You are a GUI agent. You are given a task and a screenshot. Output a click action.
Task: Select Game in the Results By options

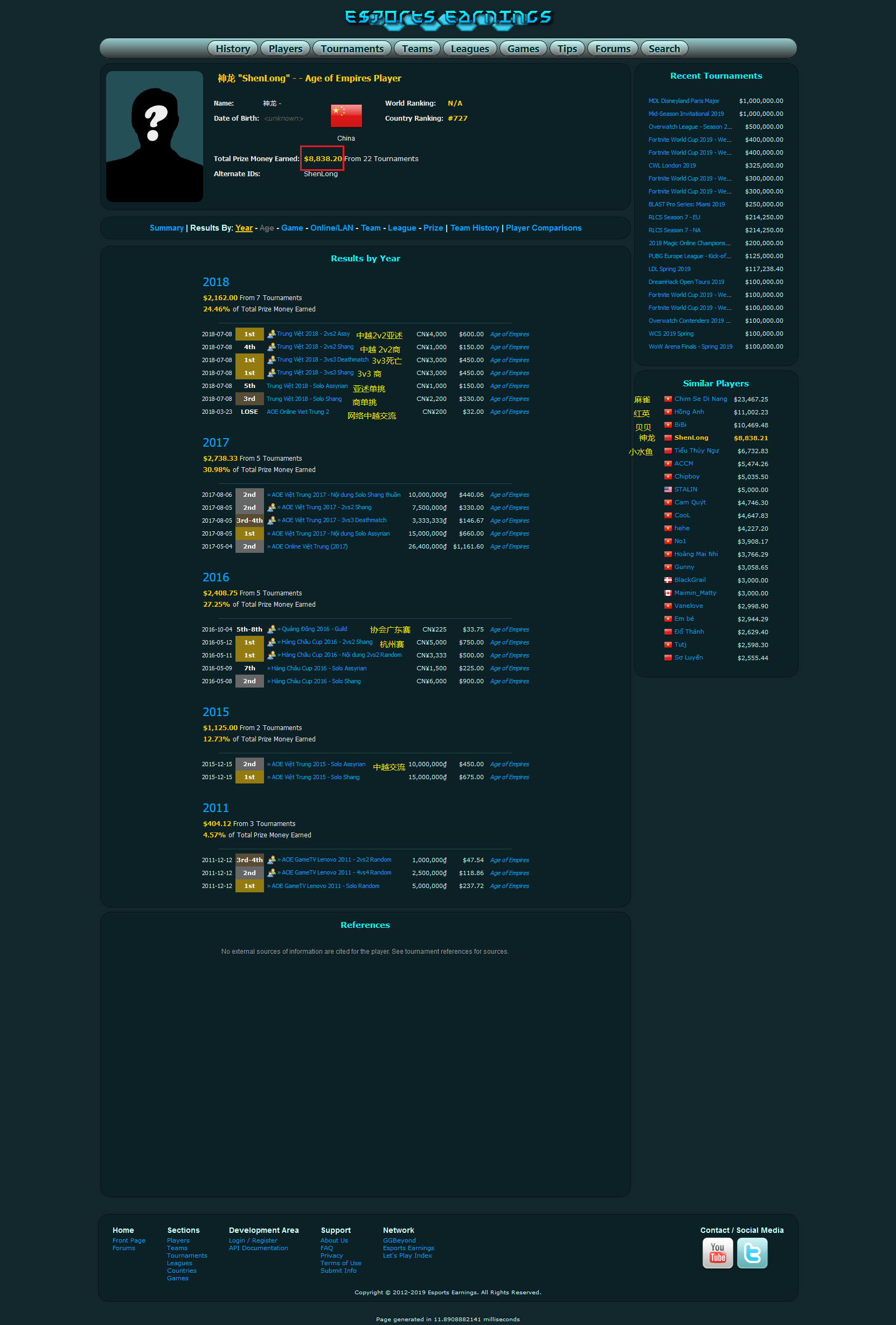click(293, 227)
